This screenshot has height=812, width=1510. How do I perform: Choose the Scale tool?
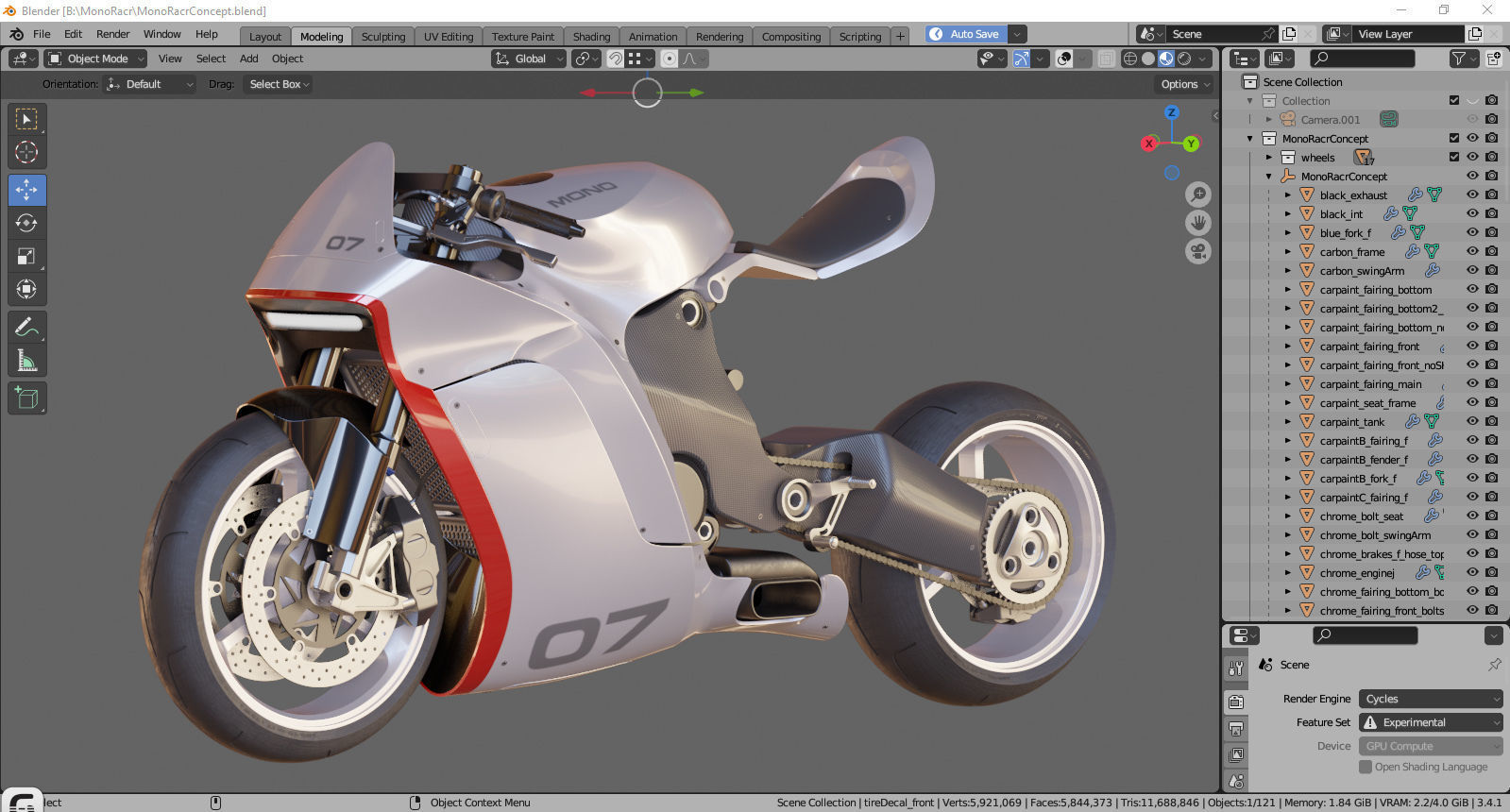point(26,256)
